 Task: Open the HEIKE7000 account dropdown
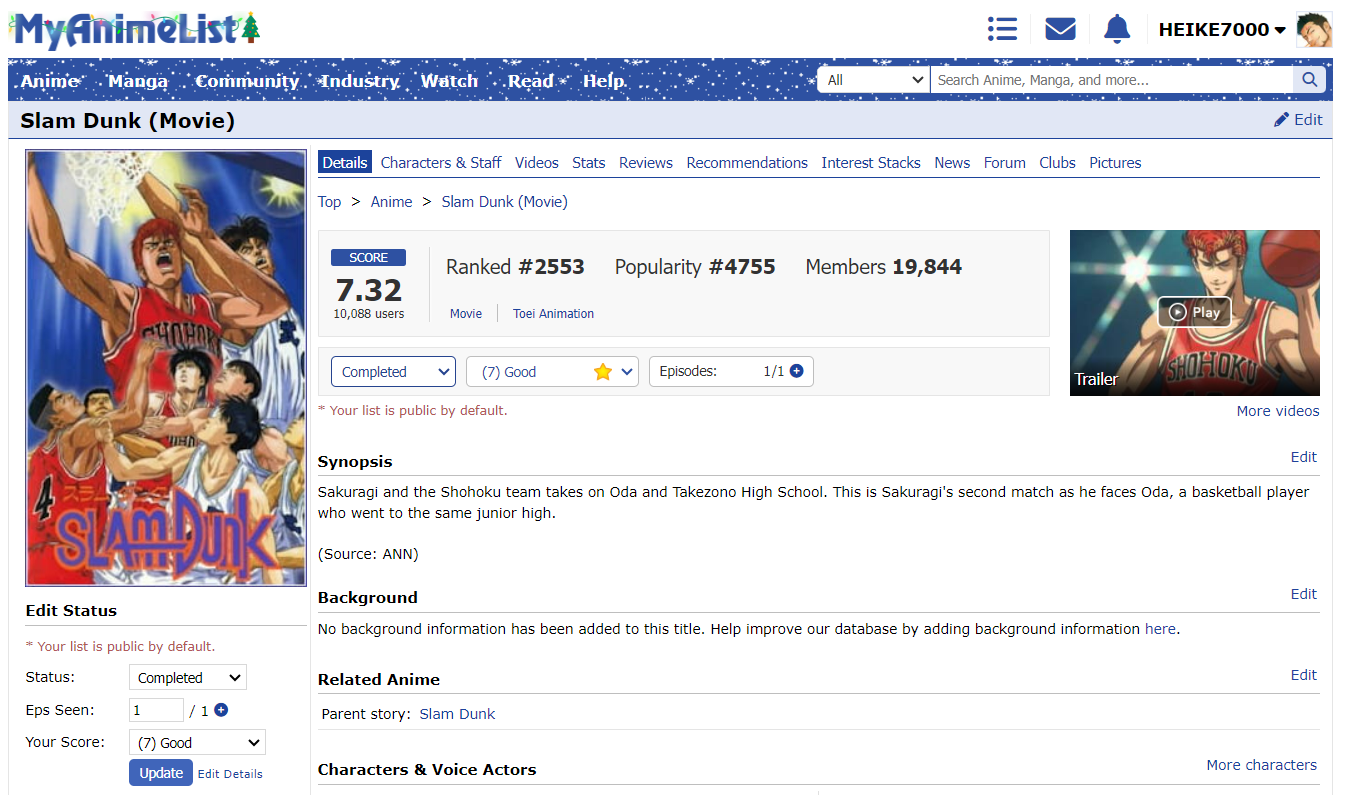(x=1221, y=30)
